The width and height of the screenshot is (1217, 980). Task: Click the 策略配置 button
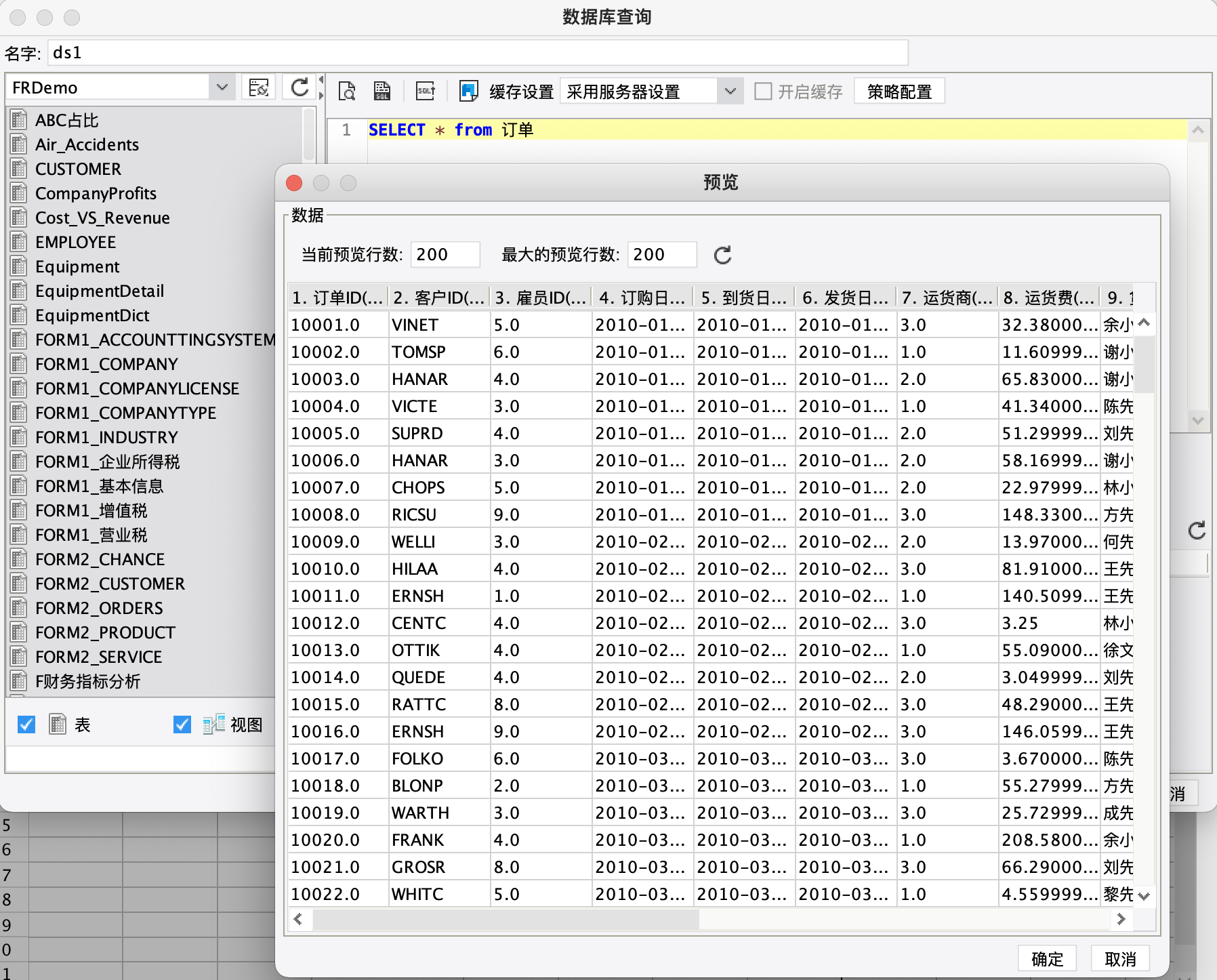pos(899,91)
